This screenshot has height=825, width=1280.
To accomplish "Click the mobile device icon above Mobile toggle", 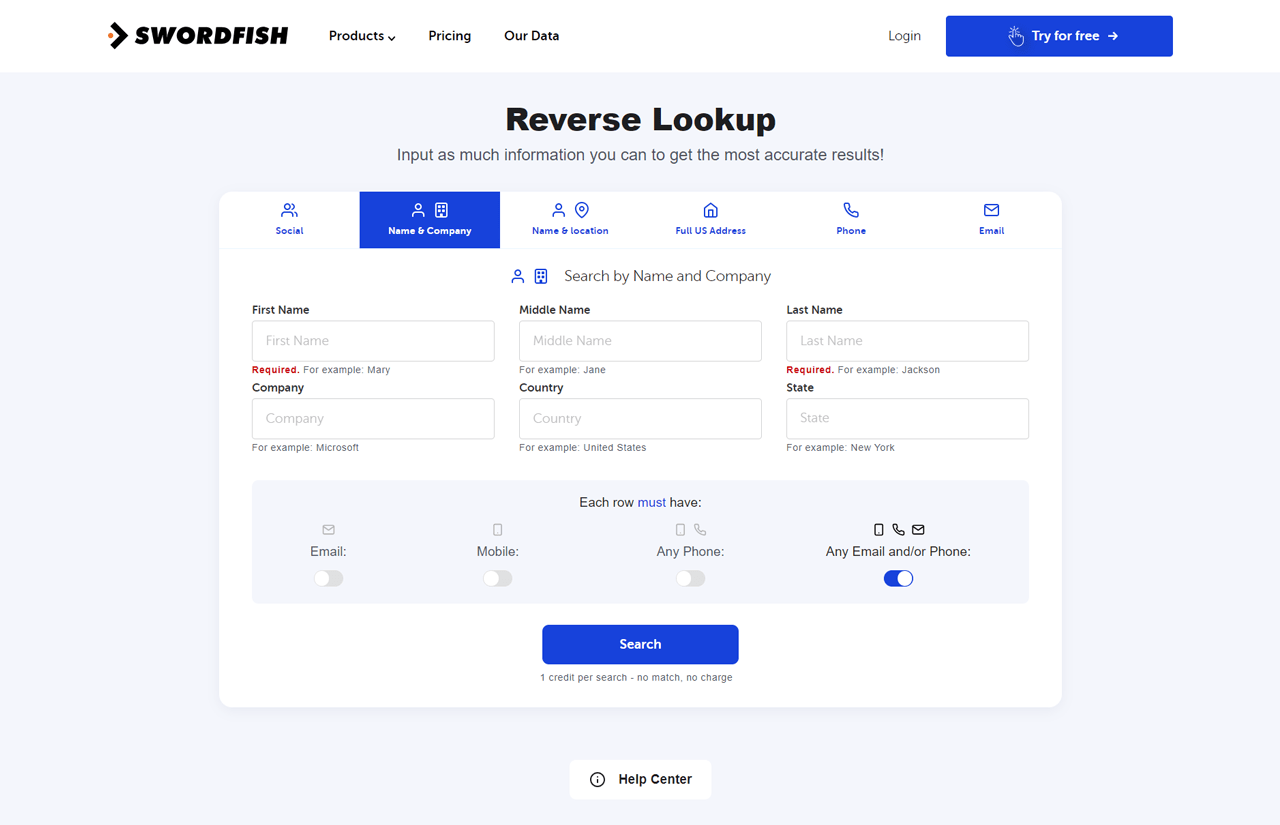I will point(497,529).
